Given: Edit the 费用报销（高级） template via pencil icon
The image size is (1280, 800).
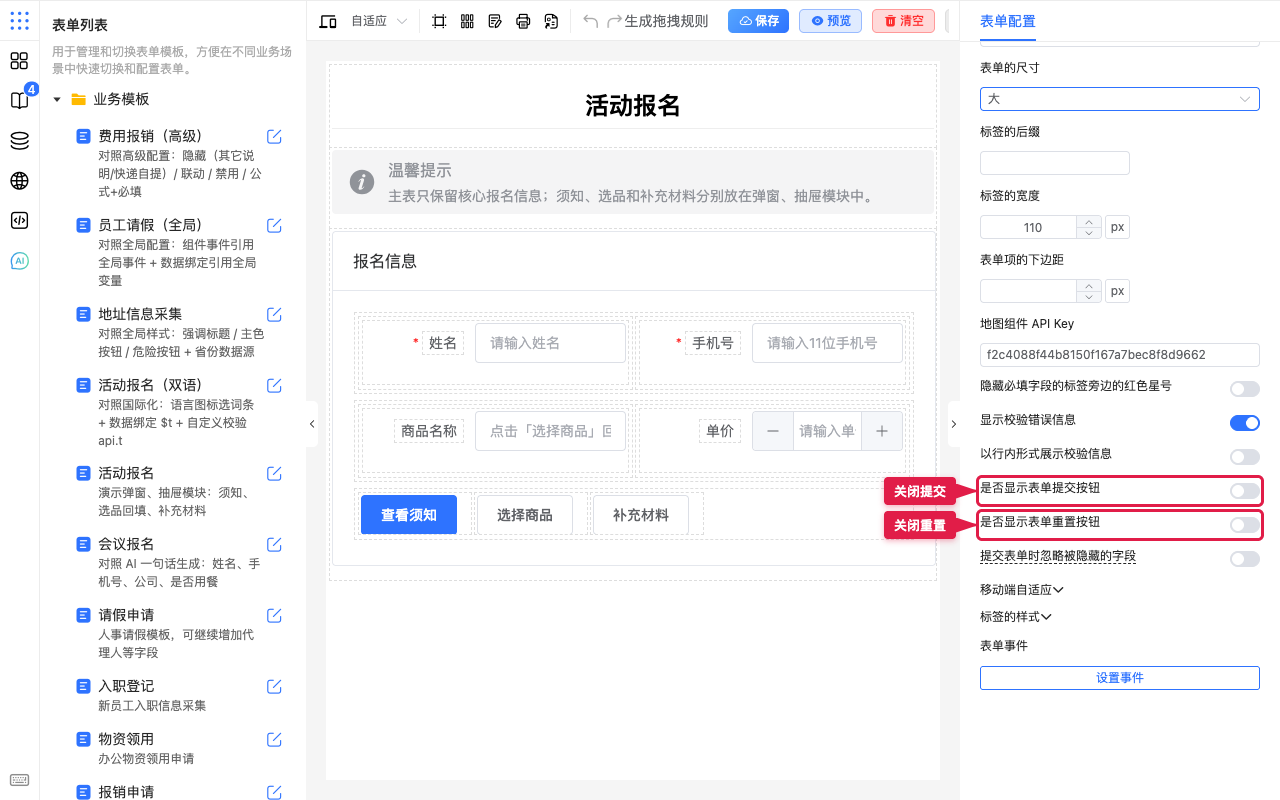Looking at the screenshot, I should coord(274,137).
